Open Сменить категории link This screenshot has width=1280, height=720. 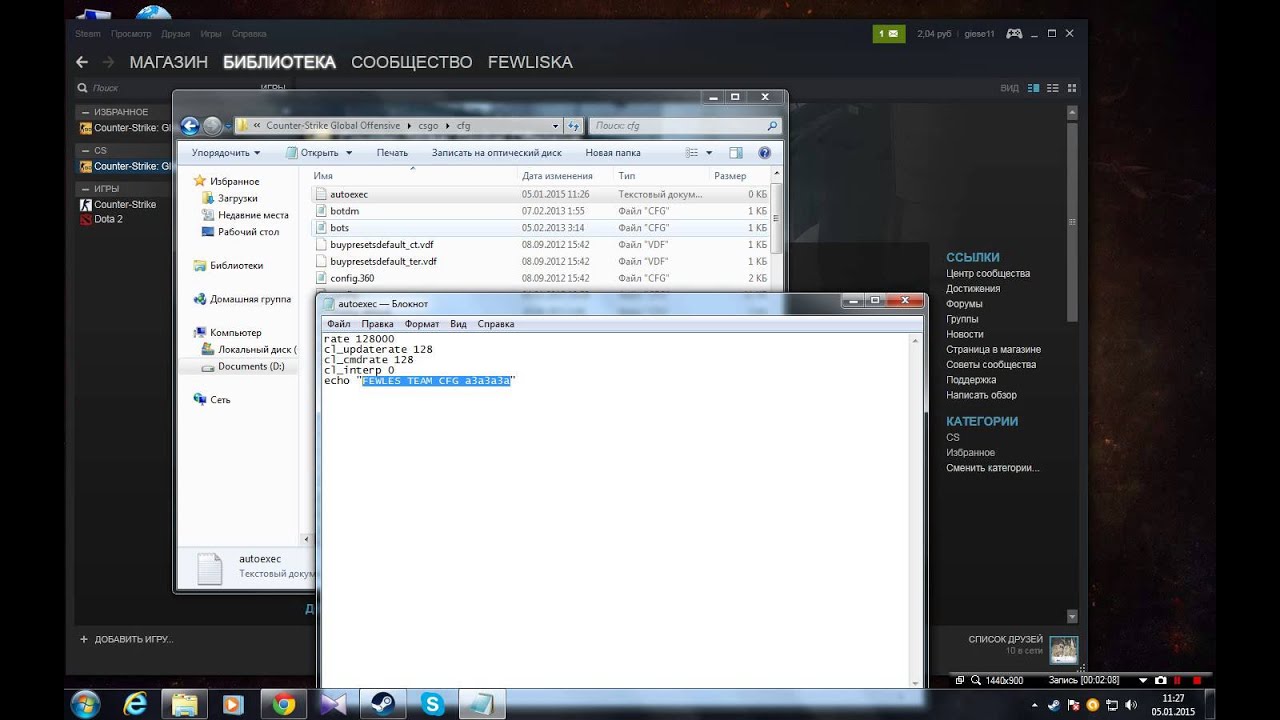pos(993,468)
